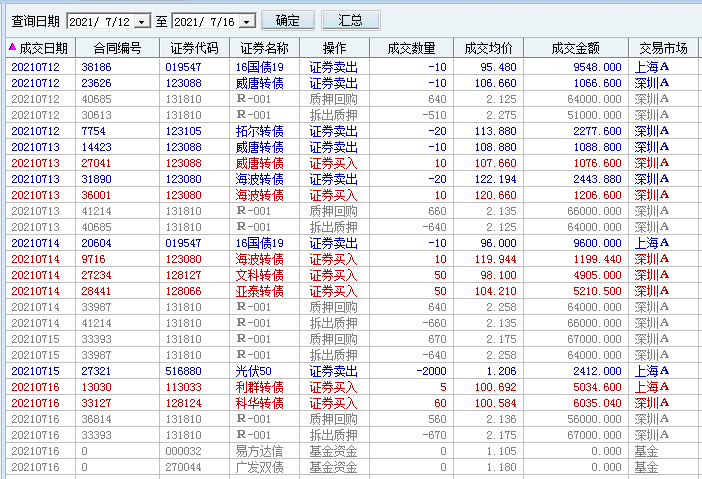Sort by 证券代码 column header
702x479 pixels.
194,48
